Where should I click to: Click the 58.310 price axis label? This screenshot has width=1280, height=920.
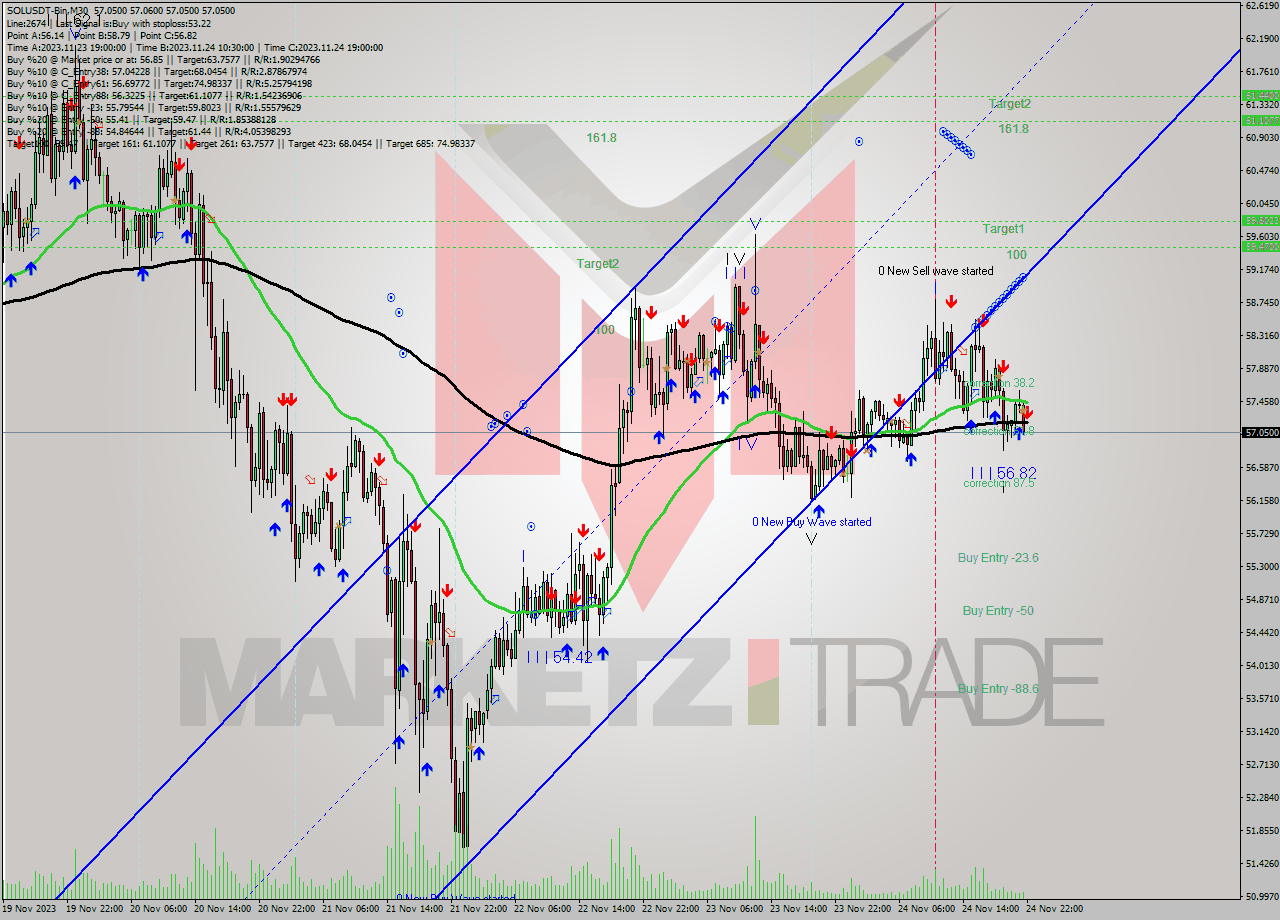[1260, 336]
